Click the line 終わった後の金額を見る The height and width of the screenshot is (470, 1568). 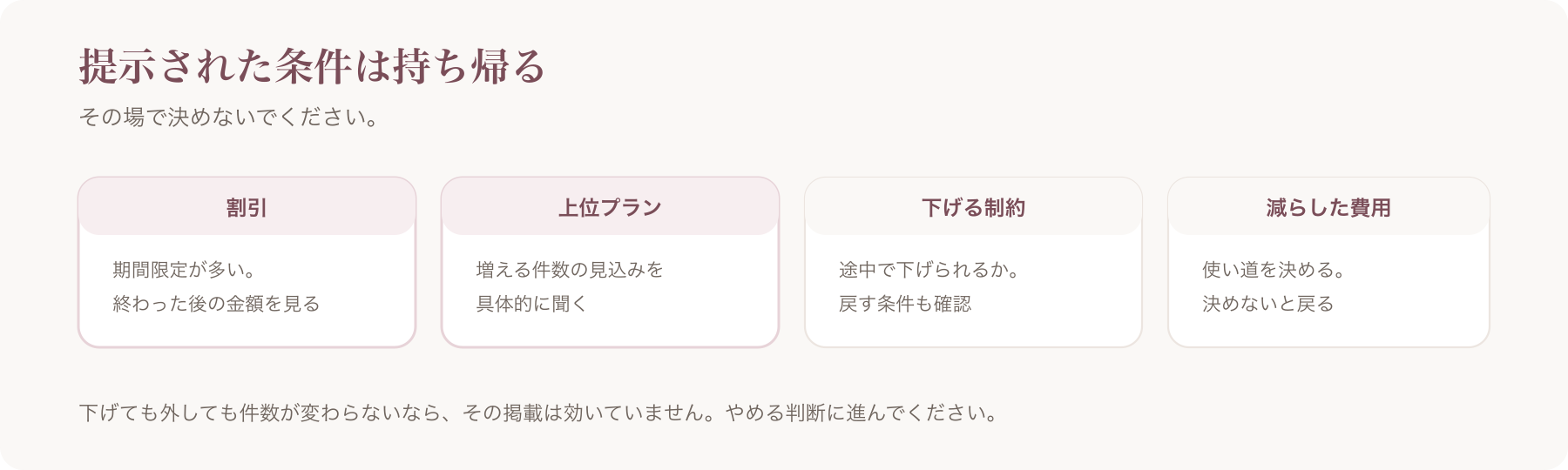pos(216,304)
